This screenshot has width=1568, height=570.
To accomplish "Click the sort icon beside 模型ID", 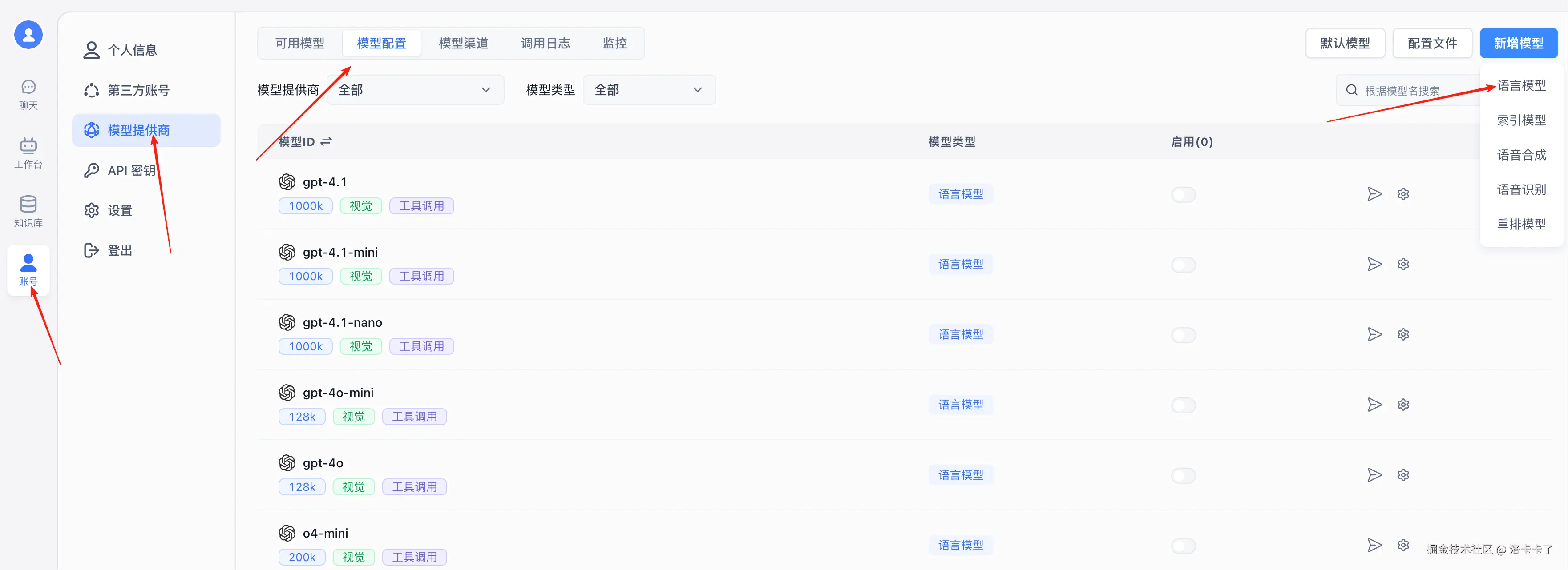I will [x=326, y=142].
